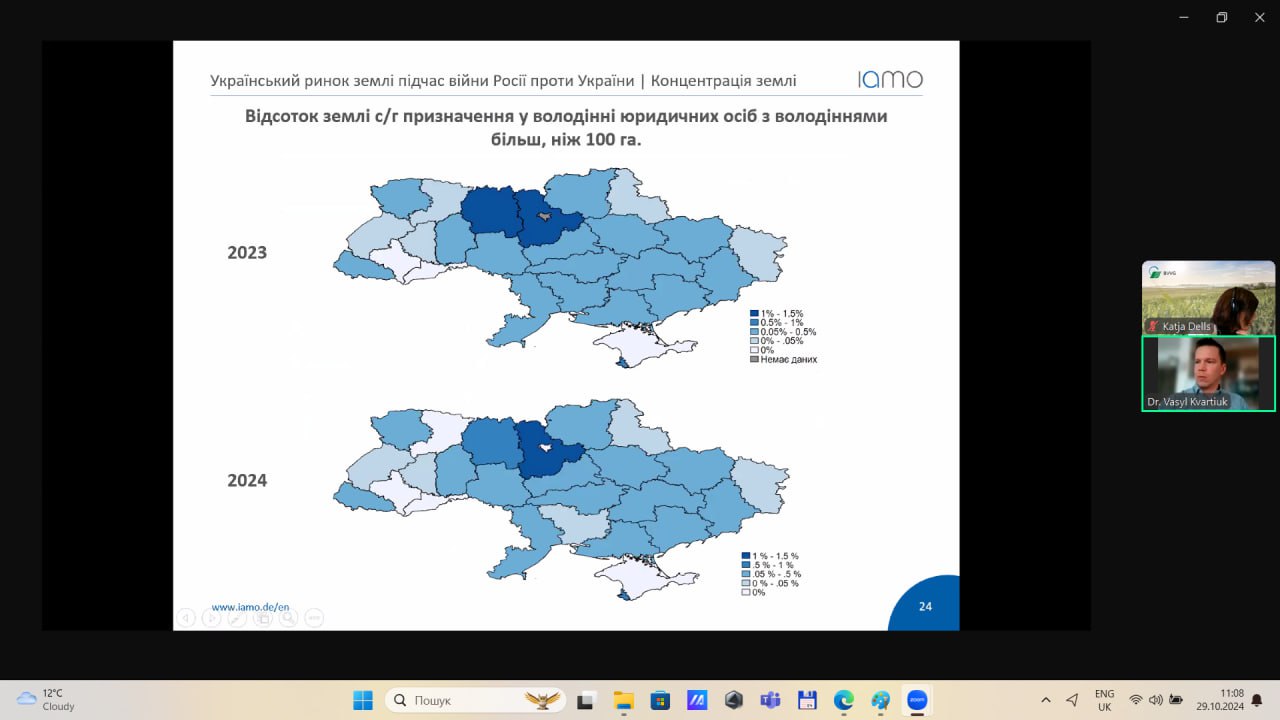Expand the hidden system tray icons chevron
Screen dimensions: 1280x720
pos(1046,700)
